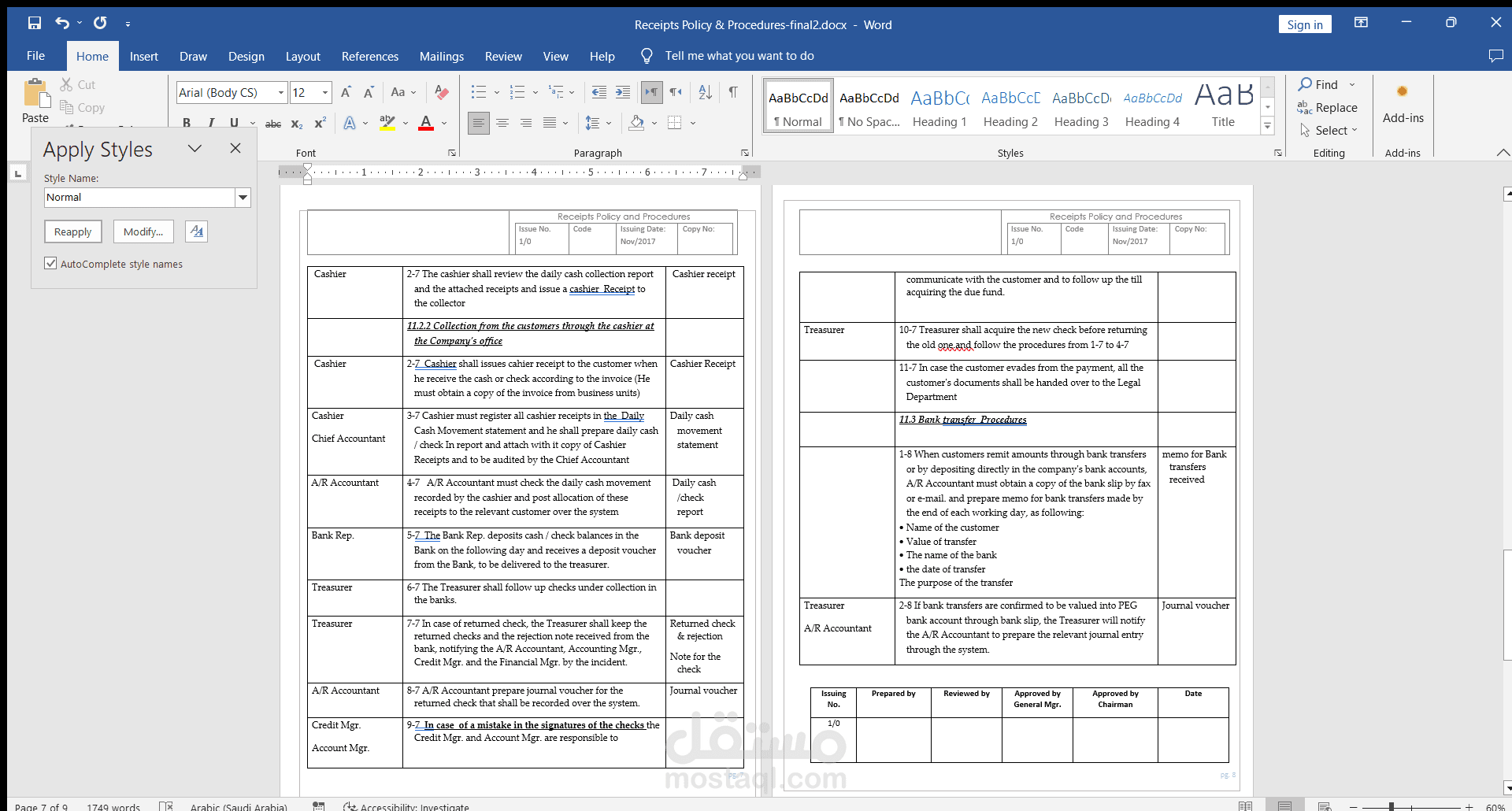
Task: Apply text highlight color
Action: tap(387, 124)
